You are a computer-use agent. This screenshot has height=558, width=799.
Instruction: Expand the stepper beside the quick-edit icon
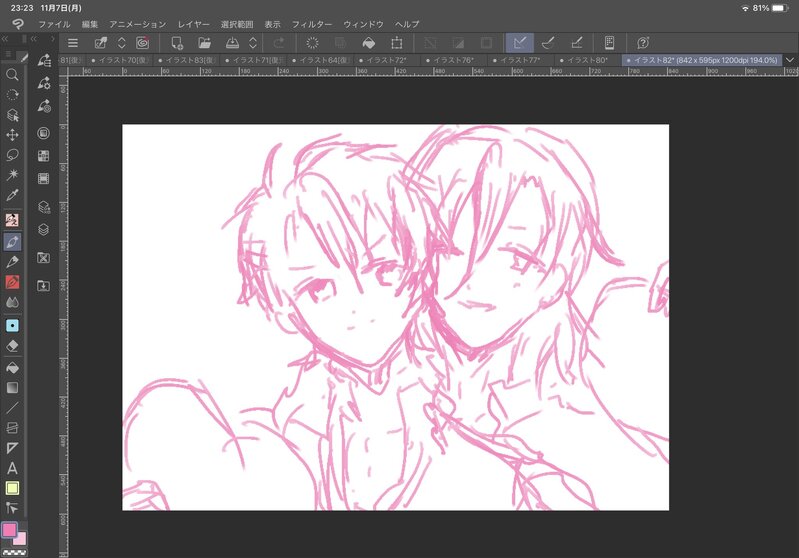(x=122, y=43)
